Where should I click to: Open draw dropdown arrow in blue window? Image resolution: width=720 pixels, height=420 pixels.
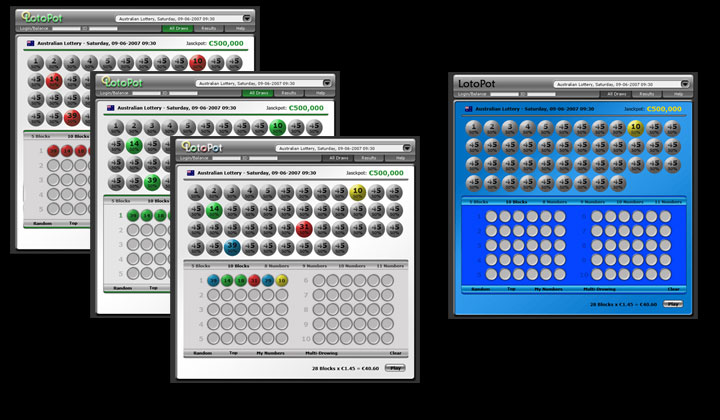point(685,84)
